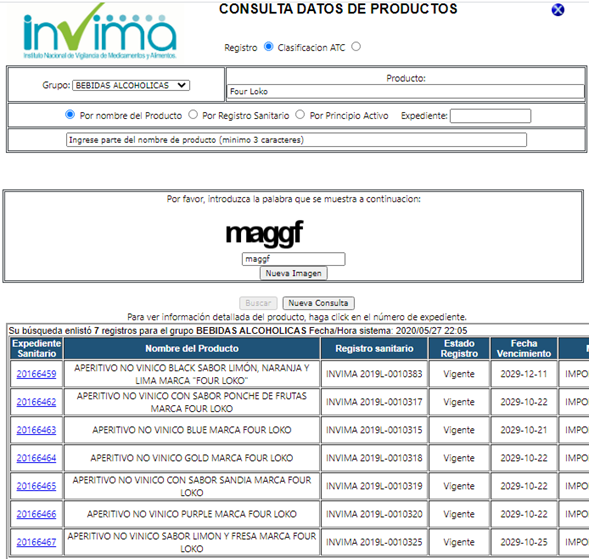Click Vigente status in row 20166459

pos(459,374)
